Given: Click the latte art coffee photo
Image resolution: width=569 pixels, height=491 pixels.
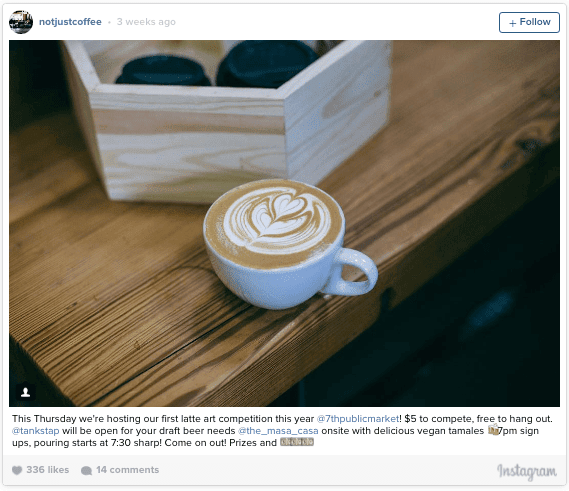Looking at the screenshot, I should coord(284,223).
